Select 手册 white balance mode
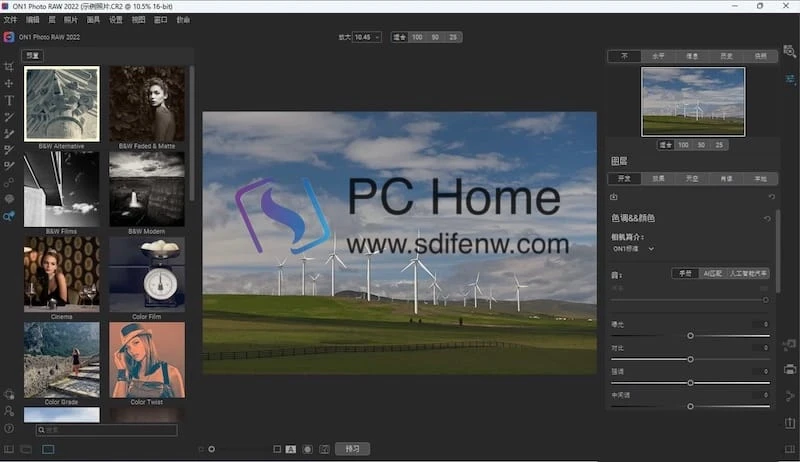 (x=685, y=274)
